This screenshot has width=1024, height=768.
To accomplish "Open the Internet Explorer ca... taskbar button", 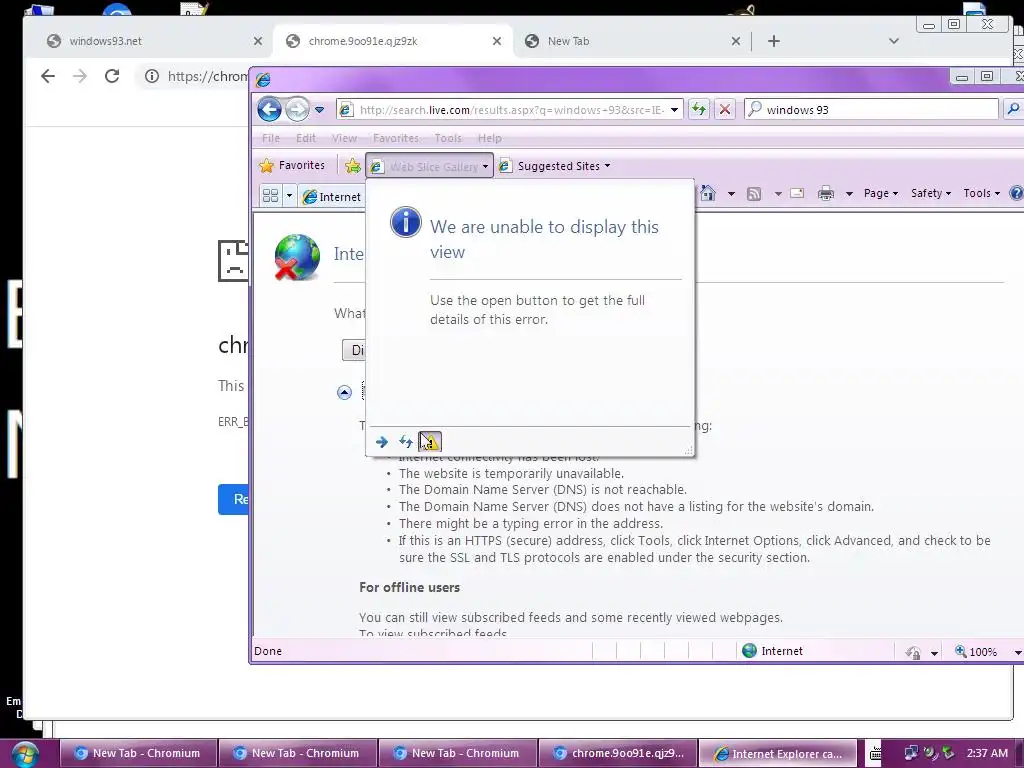I will pyautogui.click(x=777, y=754).
